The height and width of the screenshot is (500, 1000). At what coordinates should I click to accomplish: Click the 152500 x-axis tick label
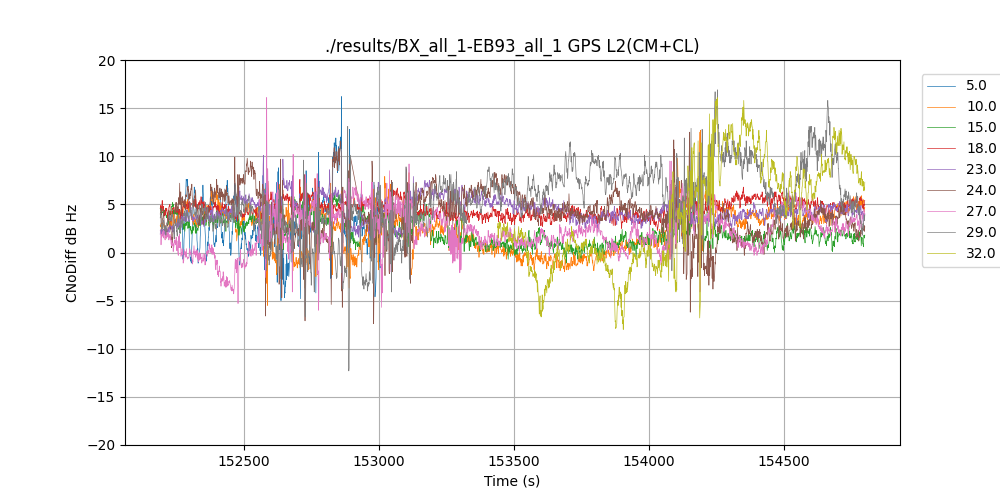(244, 463)
